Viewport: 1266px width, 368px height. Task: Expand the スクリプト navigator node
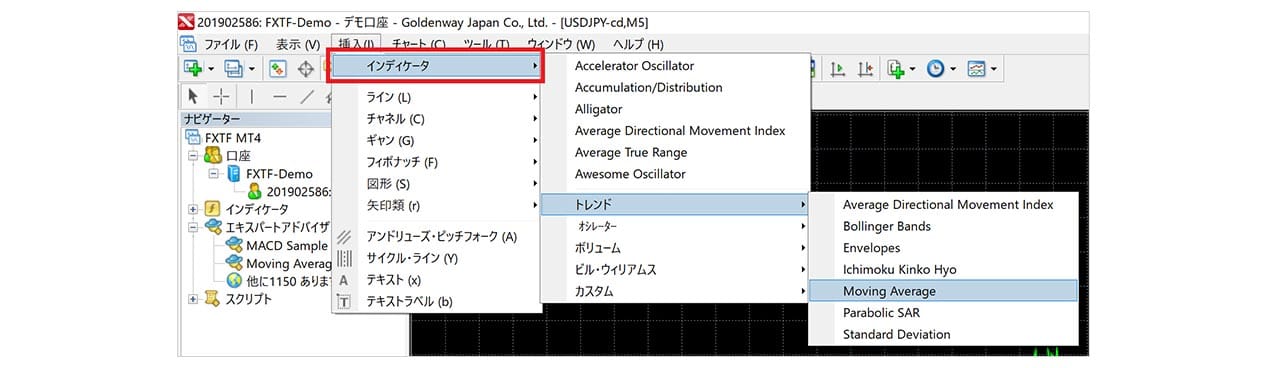[x=192, y=299]
